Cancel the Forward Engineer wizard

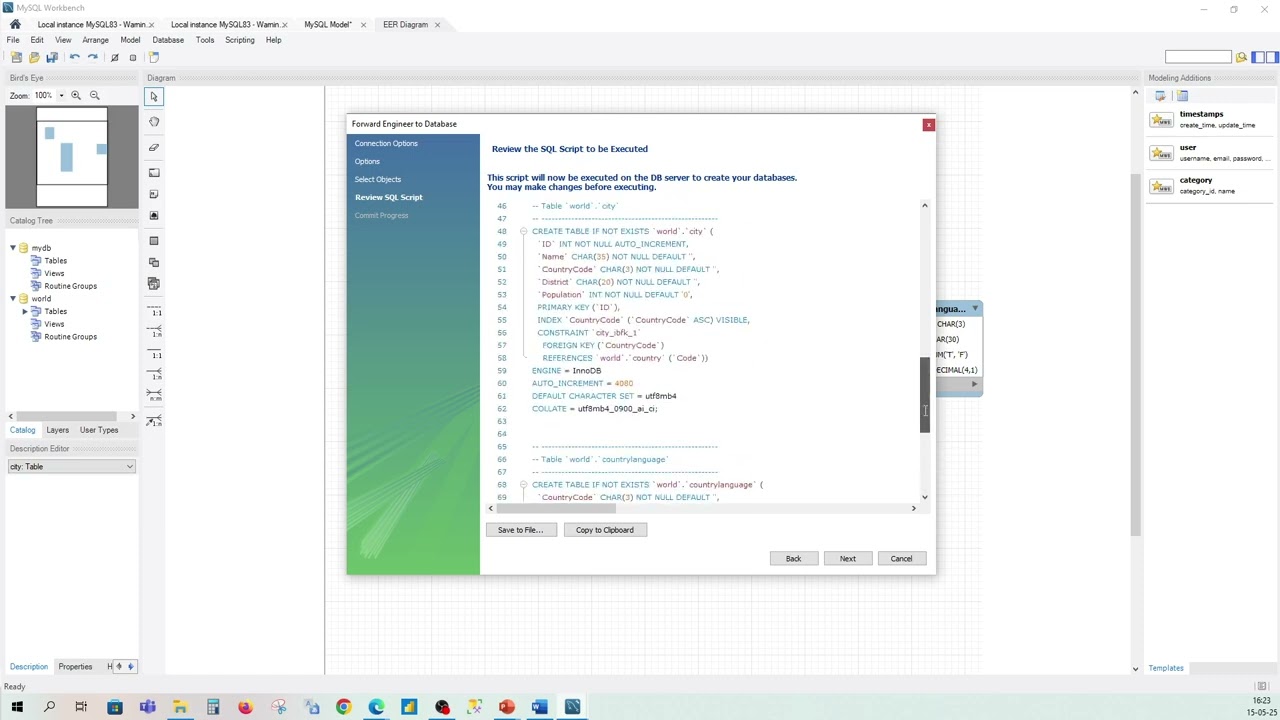(x=901, y=558)
